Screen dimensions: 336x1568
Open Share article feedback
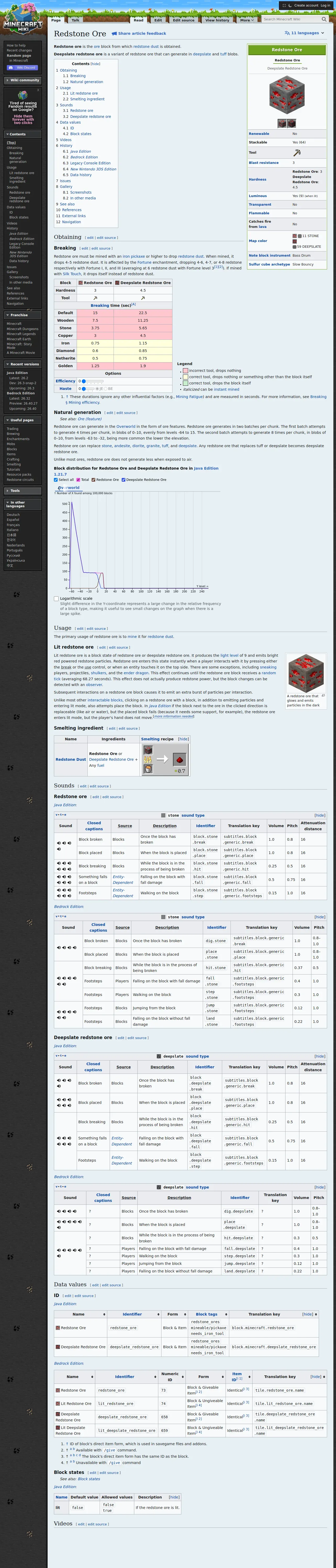click(139, 33)
